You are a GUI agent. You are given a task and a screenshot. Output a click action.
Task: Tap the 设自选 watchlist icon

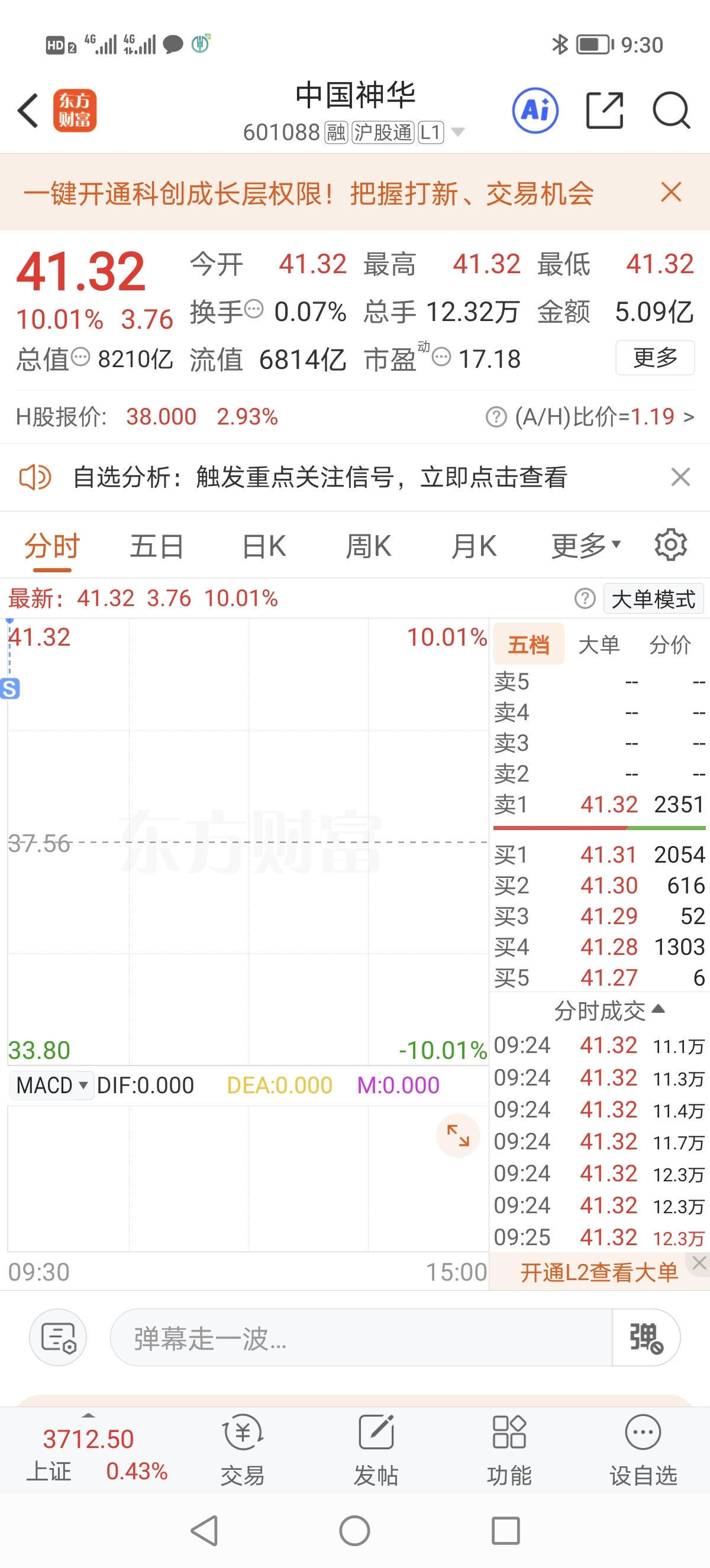point(644,1450)
